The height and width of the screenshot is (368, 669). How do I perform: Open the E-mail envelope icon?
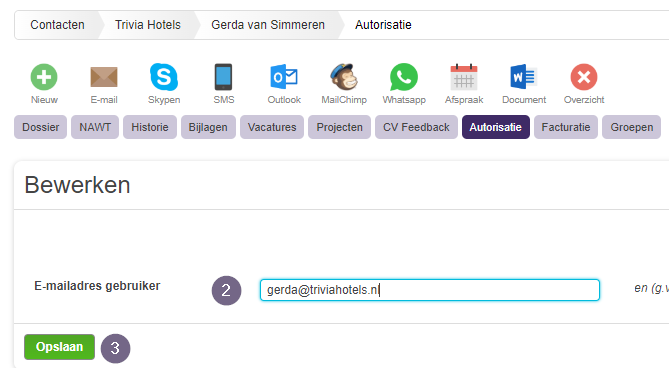point(104,77)
